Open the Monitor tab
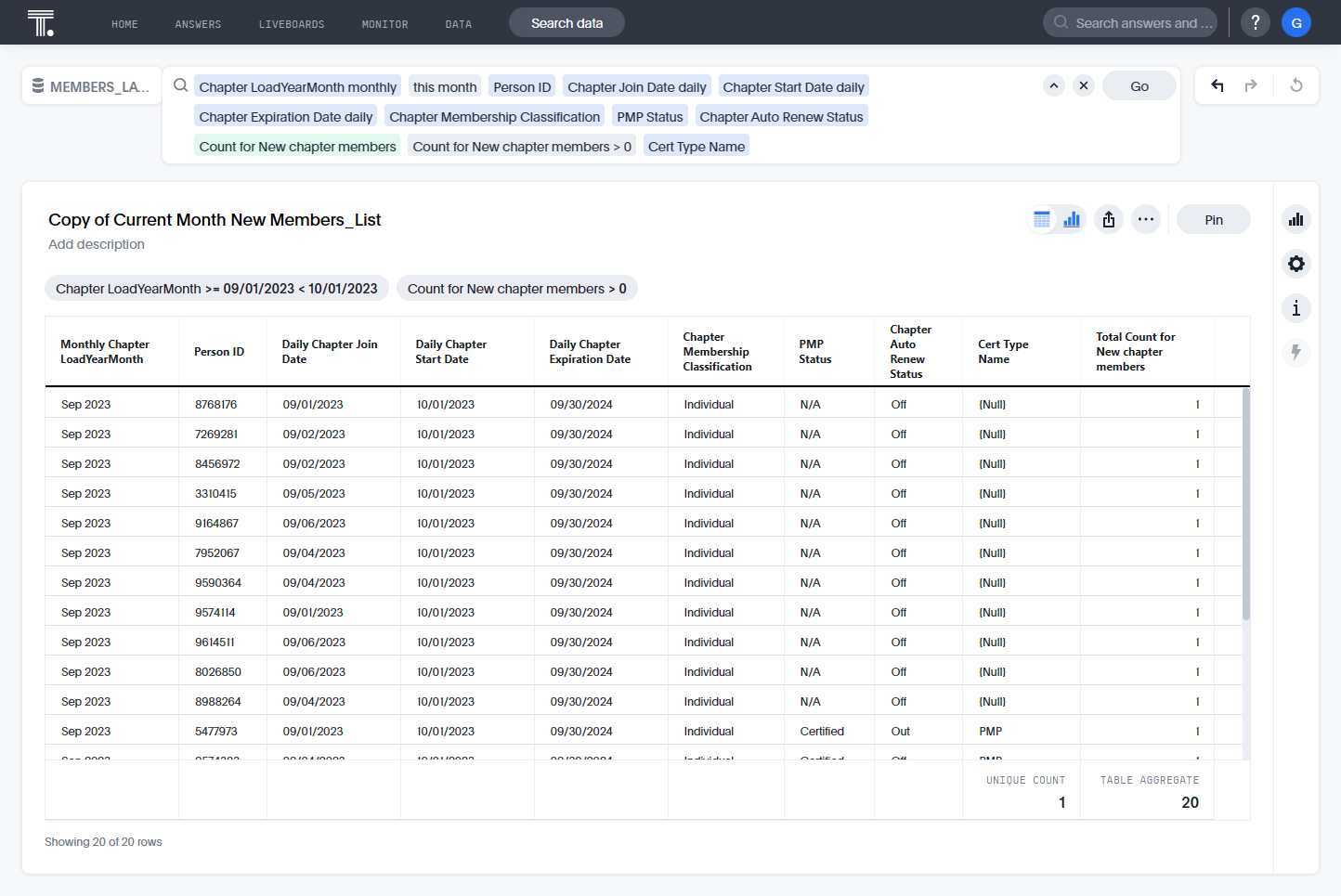Screen dimensions: 1341x896 click(384, 24)
